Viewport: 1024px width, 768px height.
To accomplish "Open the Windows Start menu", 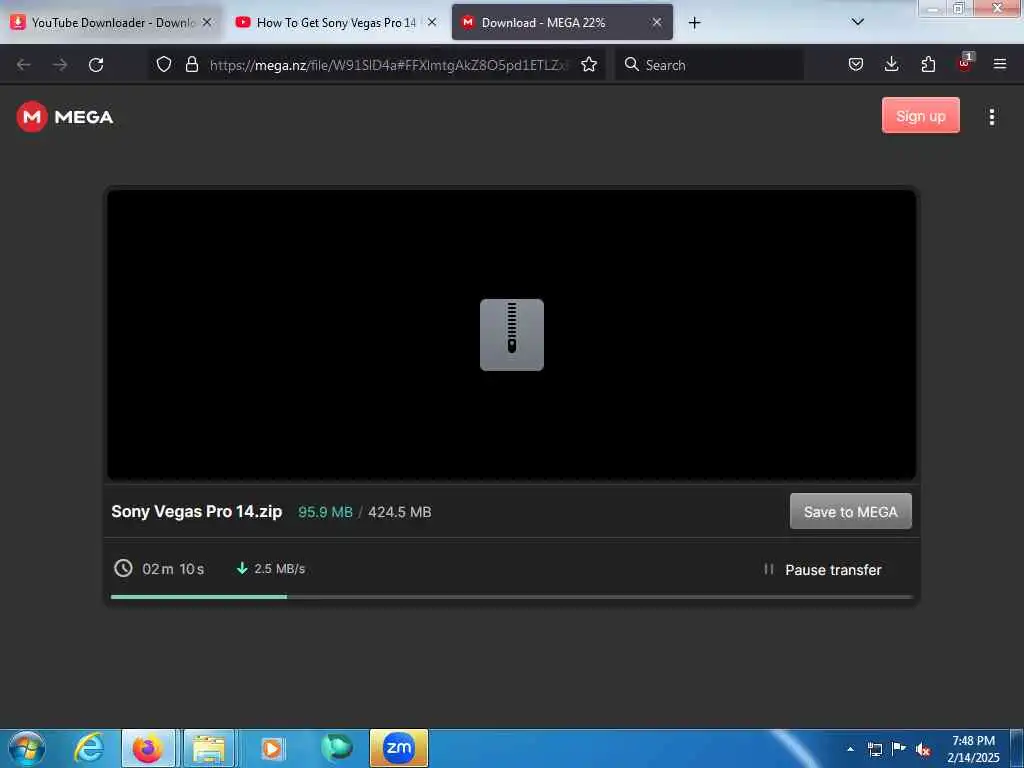I will [27, 748].
